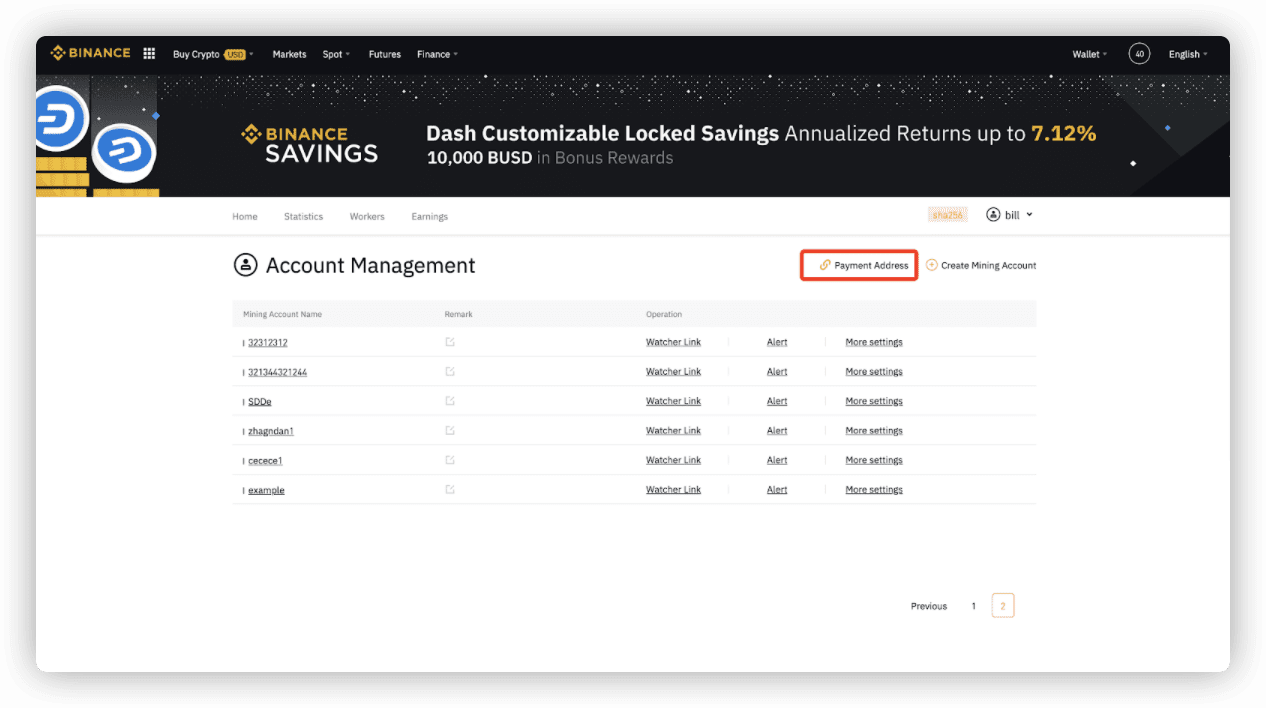Open Watcher Link for 321344321244

tap(673, 371)
